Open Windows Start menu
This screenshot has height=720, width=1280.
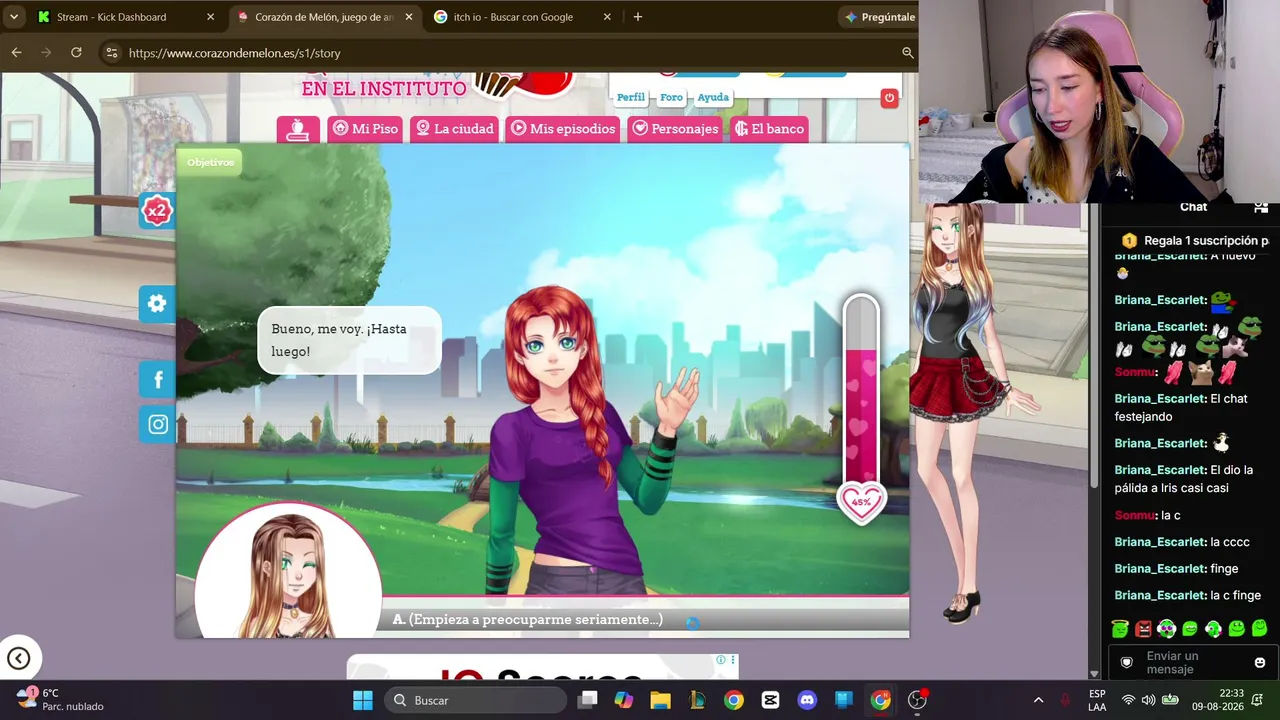tap(362, 700)
